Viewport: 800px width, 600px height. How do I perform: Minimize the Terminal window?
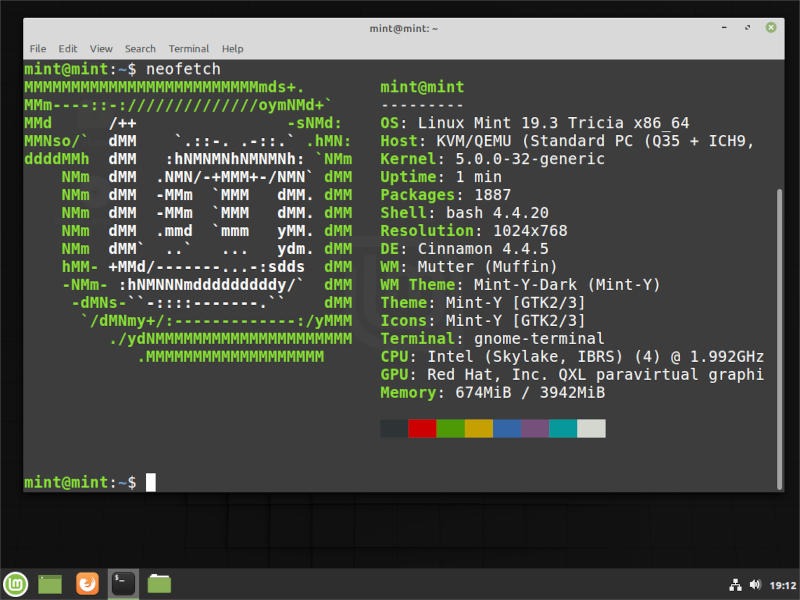(722, 27)
